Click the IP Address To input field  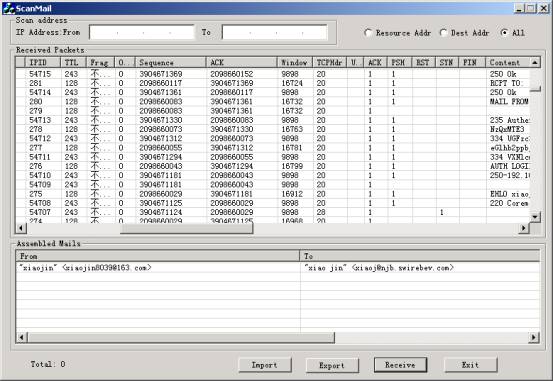(275, 32)
